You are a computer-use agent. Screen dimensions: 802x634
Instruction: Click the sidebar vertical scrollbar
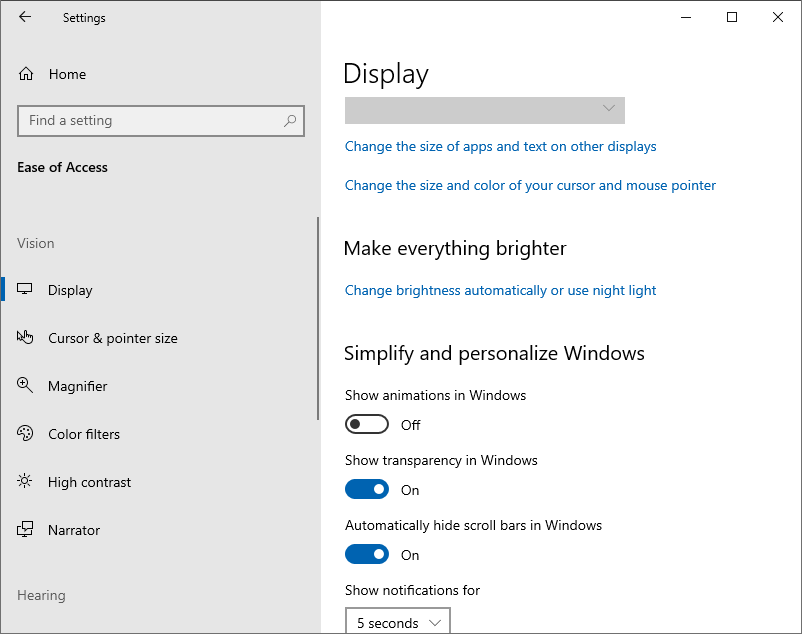point(318,319)
